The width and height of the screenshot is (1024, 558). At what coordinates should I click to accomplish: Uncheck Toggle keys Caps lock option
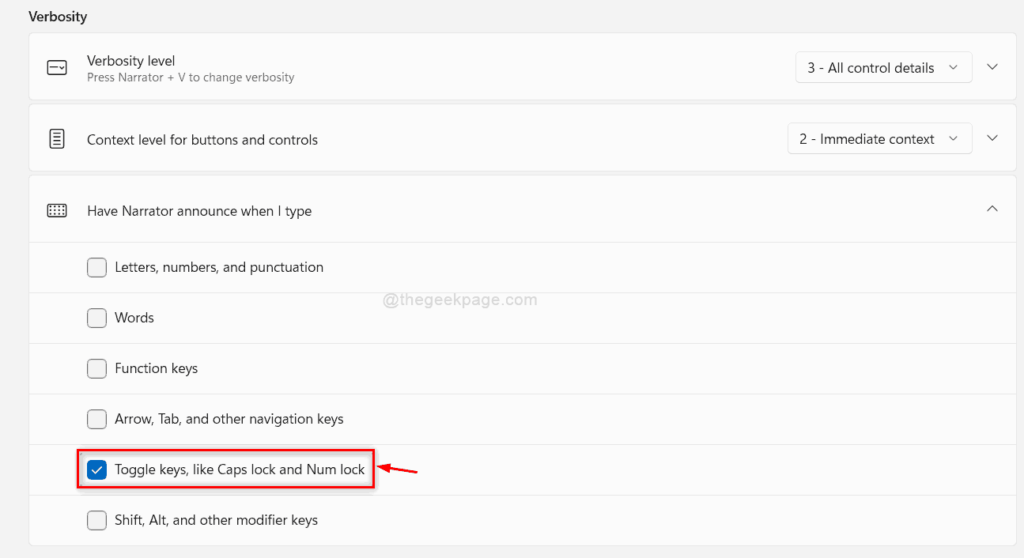pyautogui.click(x=97, y=470)
